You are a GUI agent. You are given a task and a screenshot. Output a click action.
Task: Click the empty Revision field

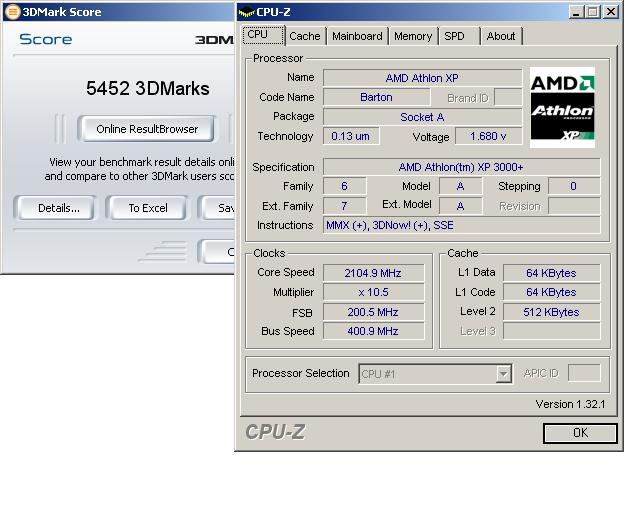click(574, 206)
